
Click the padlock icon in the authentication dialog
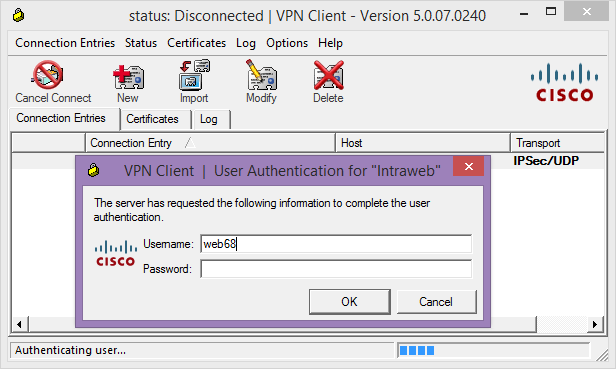point(94,170)
